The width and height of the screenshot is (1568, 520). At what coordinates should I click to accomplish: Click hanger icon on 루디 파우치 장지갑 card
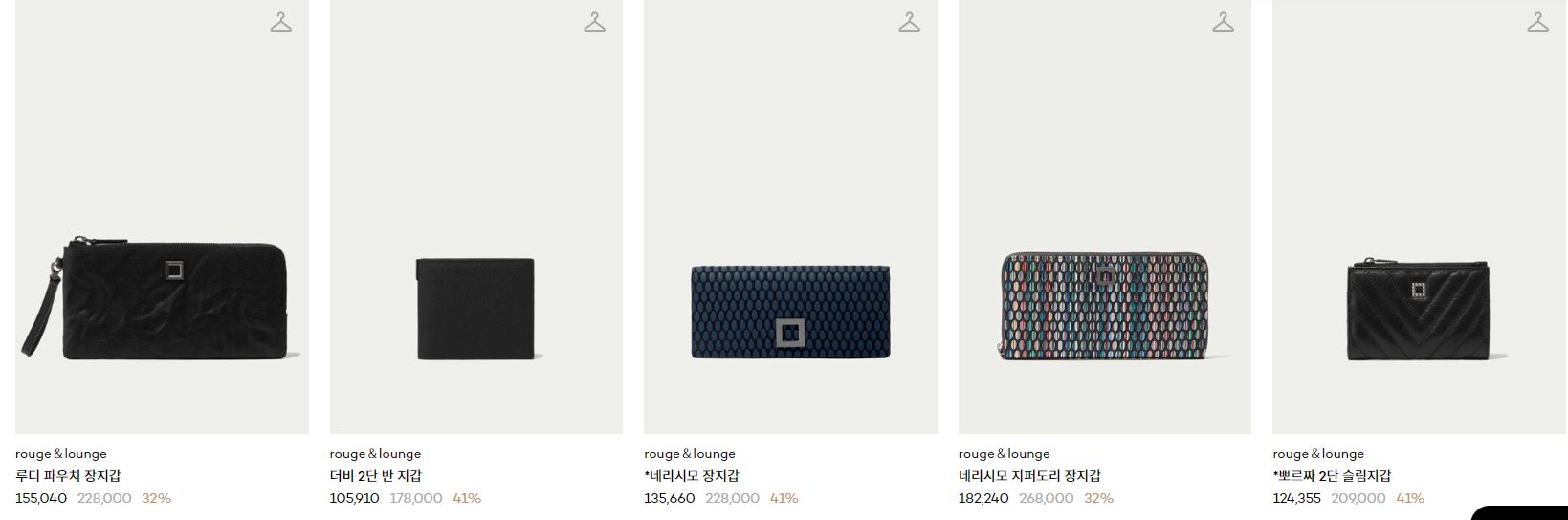click(280, 22)
